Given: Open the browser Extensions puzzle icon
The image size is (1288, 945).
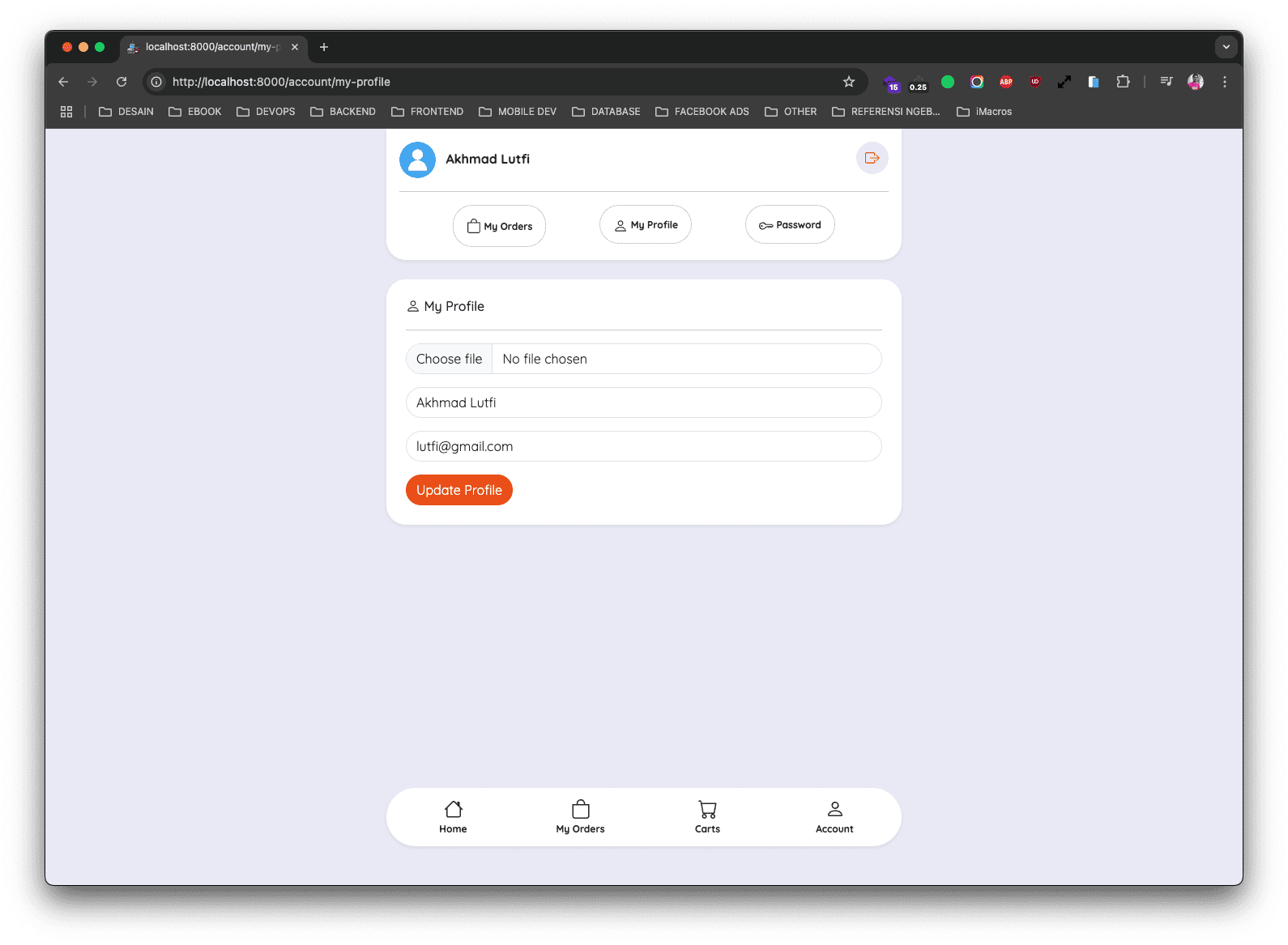Looking at the screenshot, I should (x=1123, y=82).
